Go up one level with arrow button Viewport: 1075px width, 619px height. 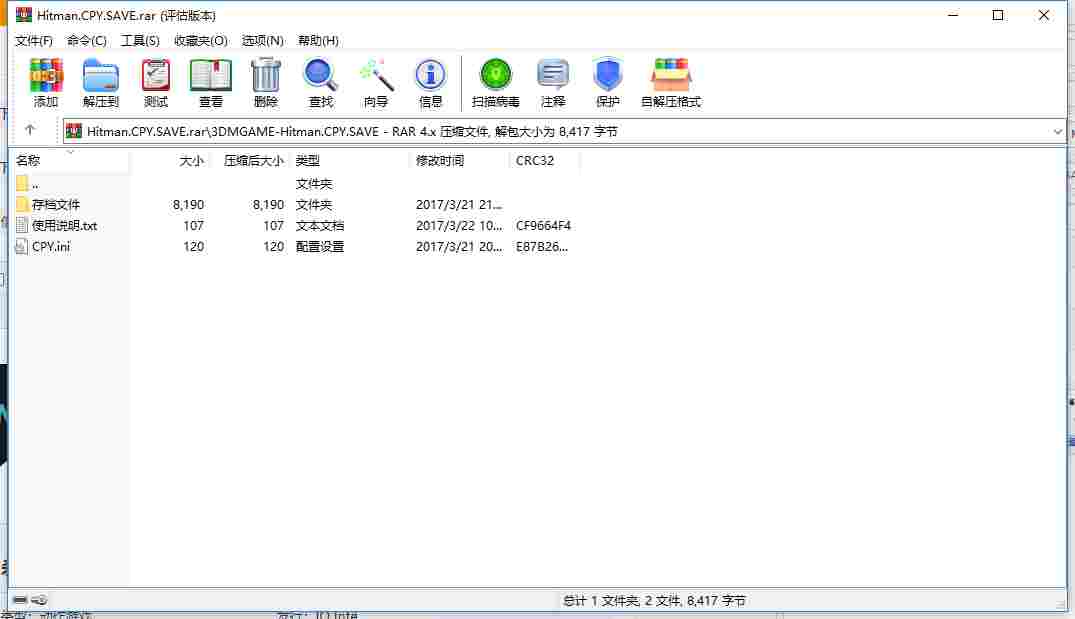pyautogui.click(x=29, y=130)
